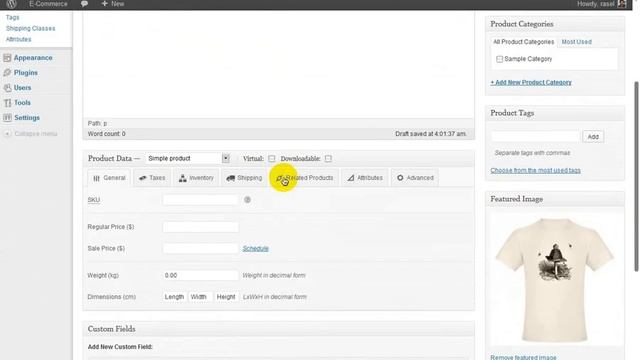Click the Users menu icon
The height and width of the screenshot is (360, 640).
7,88
